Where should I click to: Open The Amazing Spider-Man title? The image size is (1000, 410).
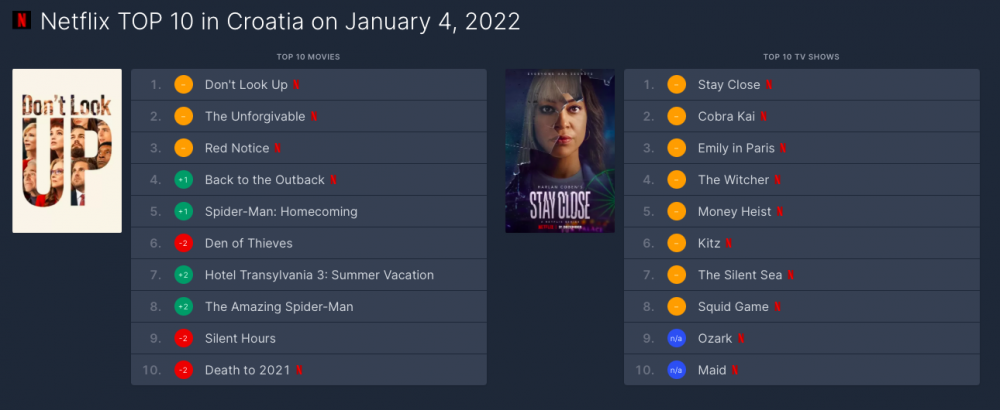279,307
